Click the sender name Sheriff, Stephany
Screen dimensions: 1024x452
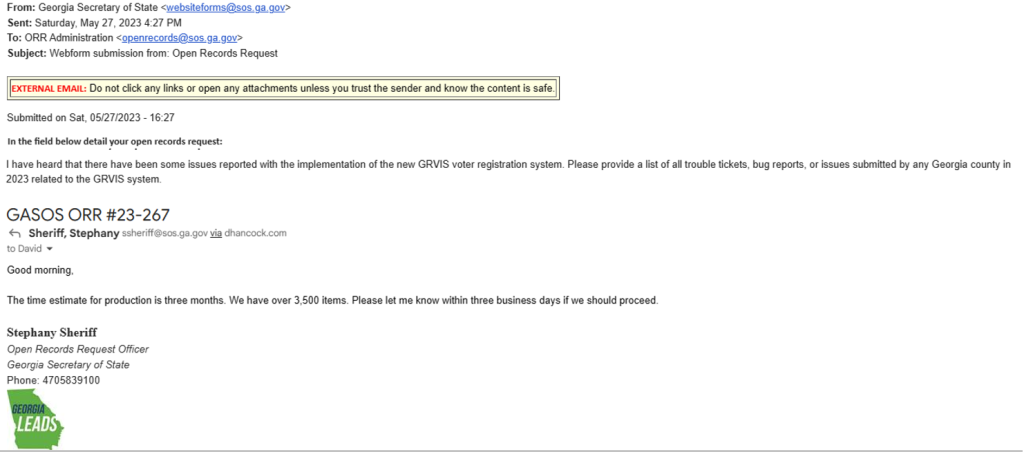73,233
